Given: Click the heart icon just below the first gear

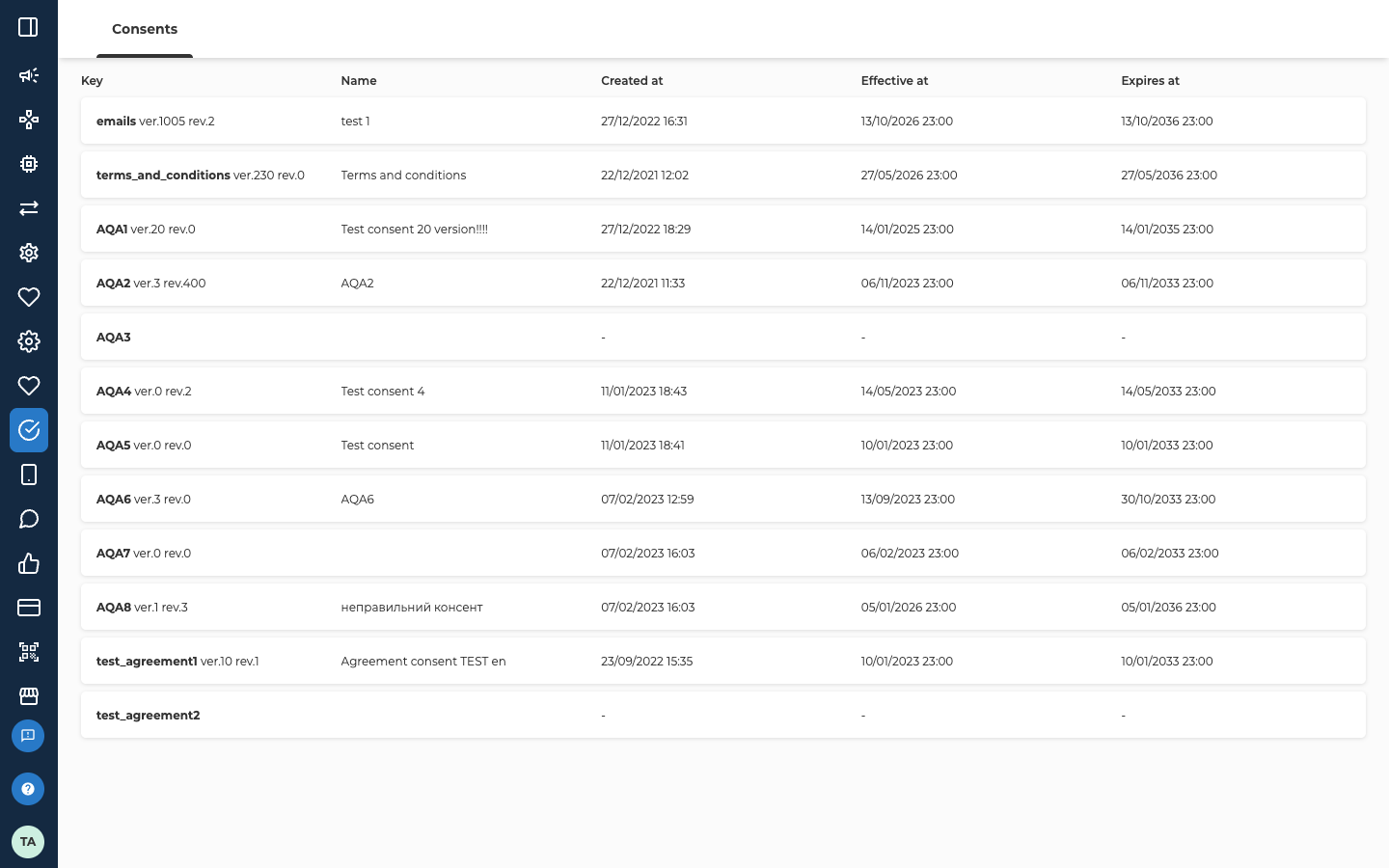Looking at the screenshot, I should pyautogui.click(x=29, y=297).
